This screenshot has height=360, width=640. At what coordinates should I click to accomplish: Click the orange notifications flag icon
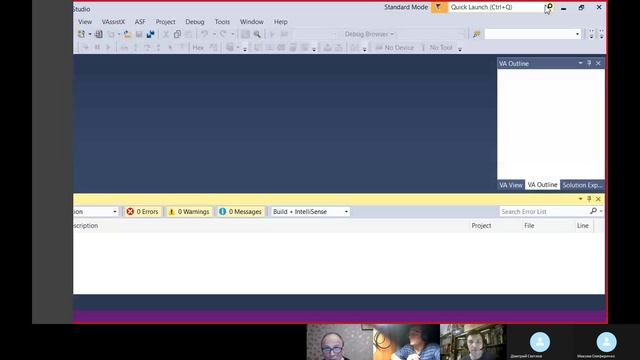(x=438, y=7)
